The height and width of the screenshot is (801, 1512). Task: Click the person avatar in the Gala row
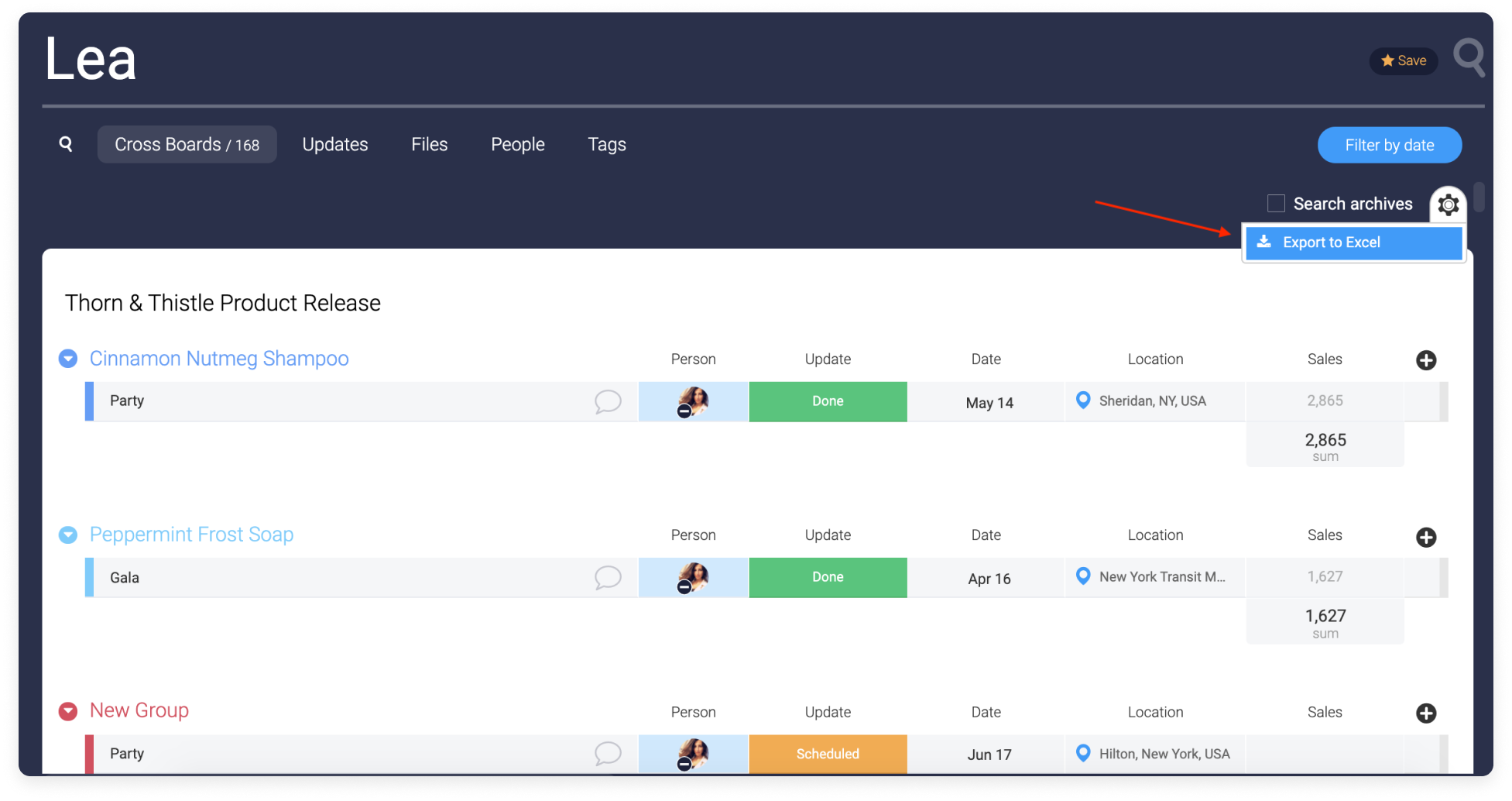click(693, 577)
